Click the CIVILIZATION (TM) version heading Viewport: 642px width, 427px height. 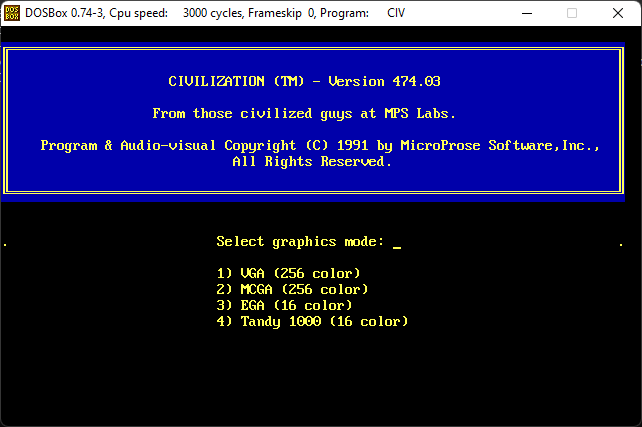pos(304,81)
